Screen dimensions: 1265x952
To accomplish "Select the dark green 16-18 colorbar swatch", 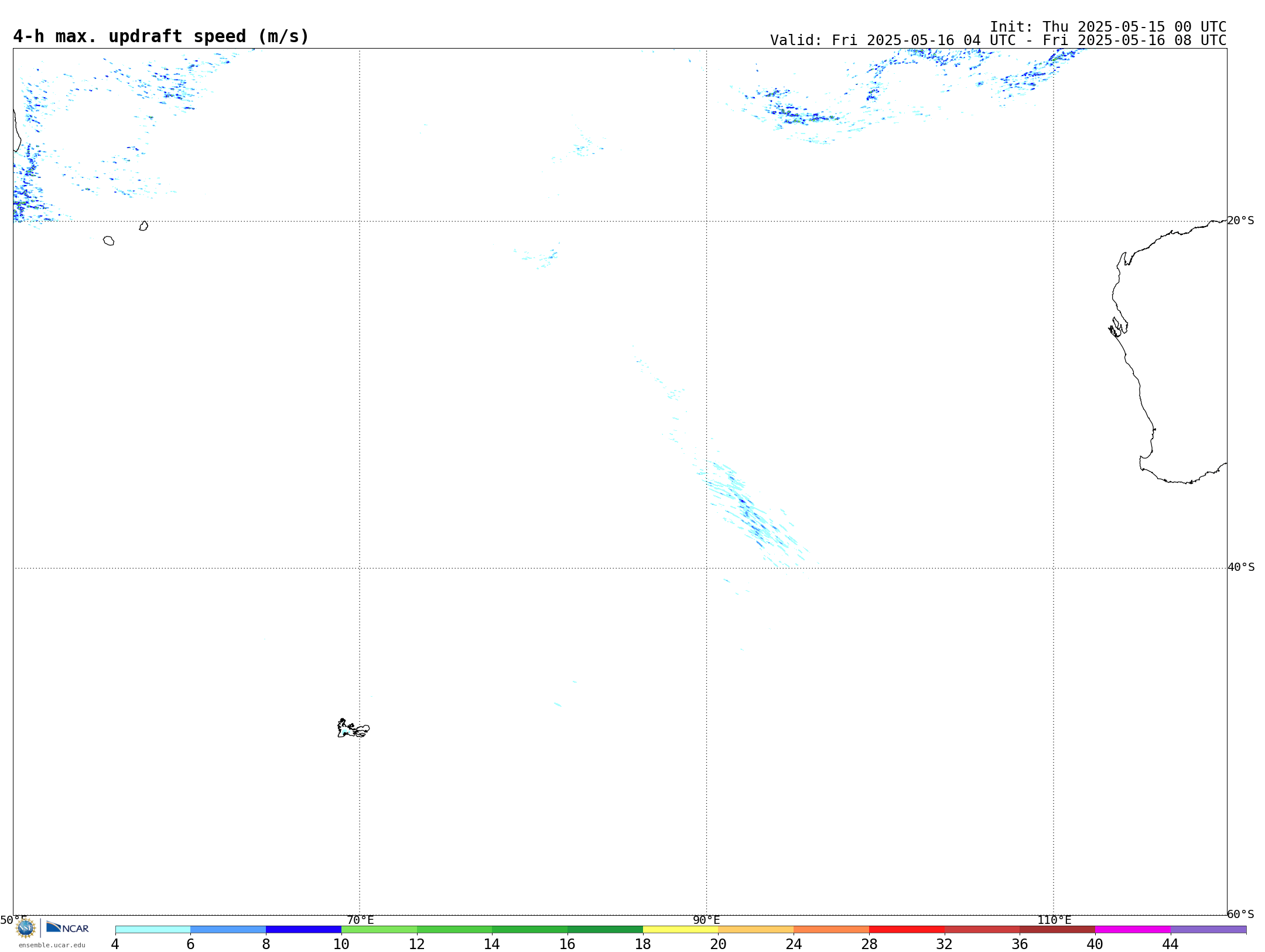I will click(606, 930).
